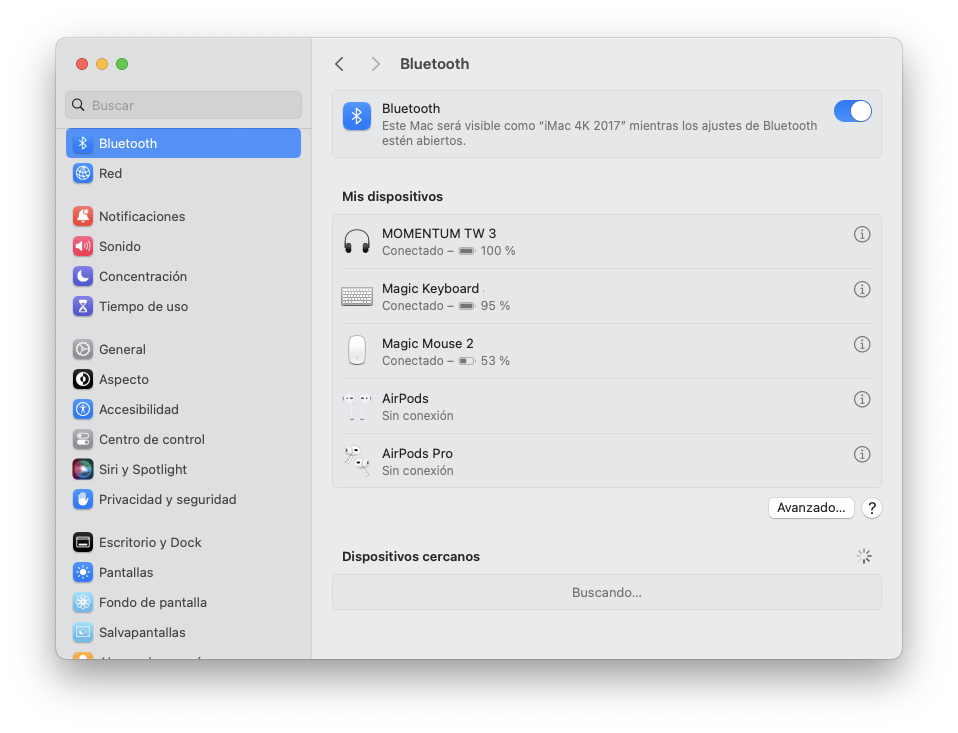
Task: Open Sonido settings
Action: 183,246
